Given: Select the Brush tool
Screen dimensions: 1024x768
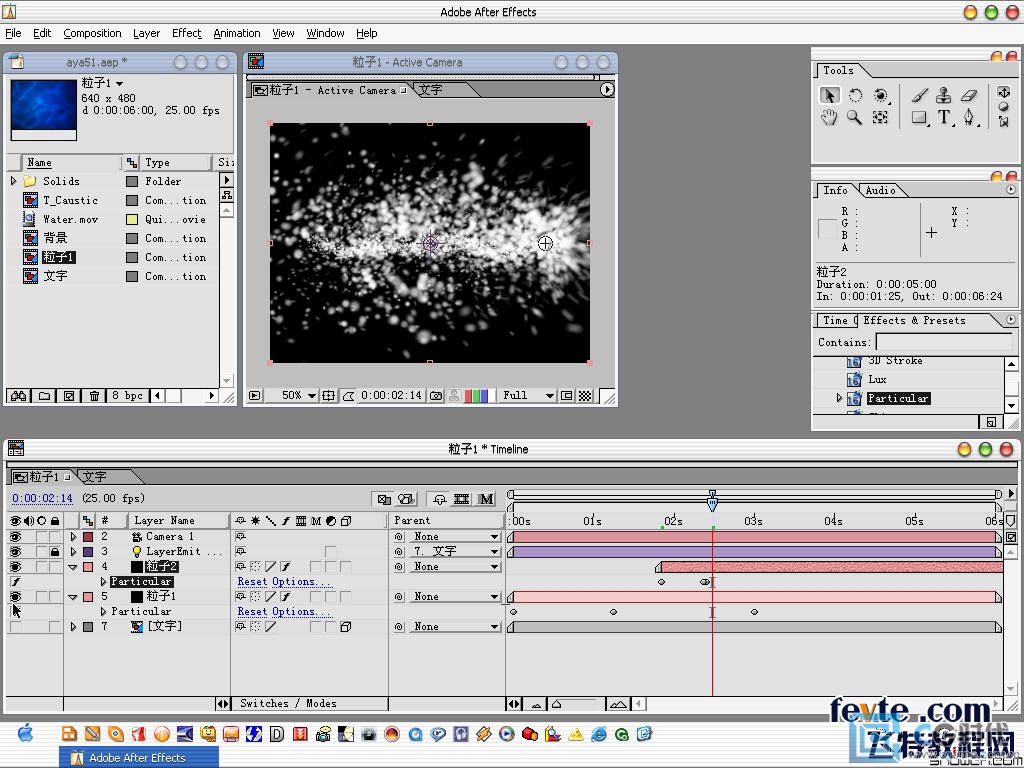Looking at the screenshot, I should click(x=920, y=95).
